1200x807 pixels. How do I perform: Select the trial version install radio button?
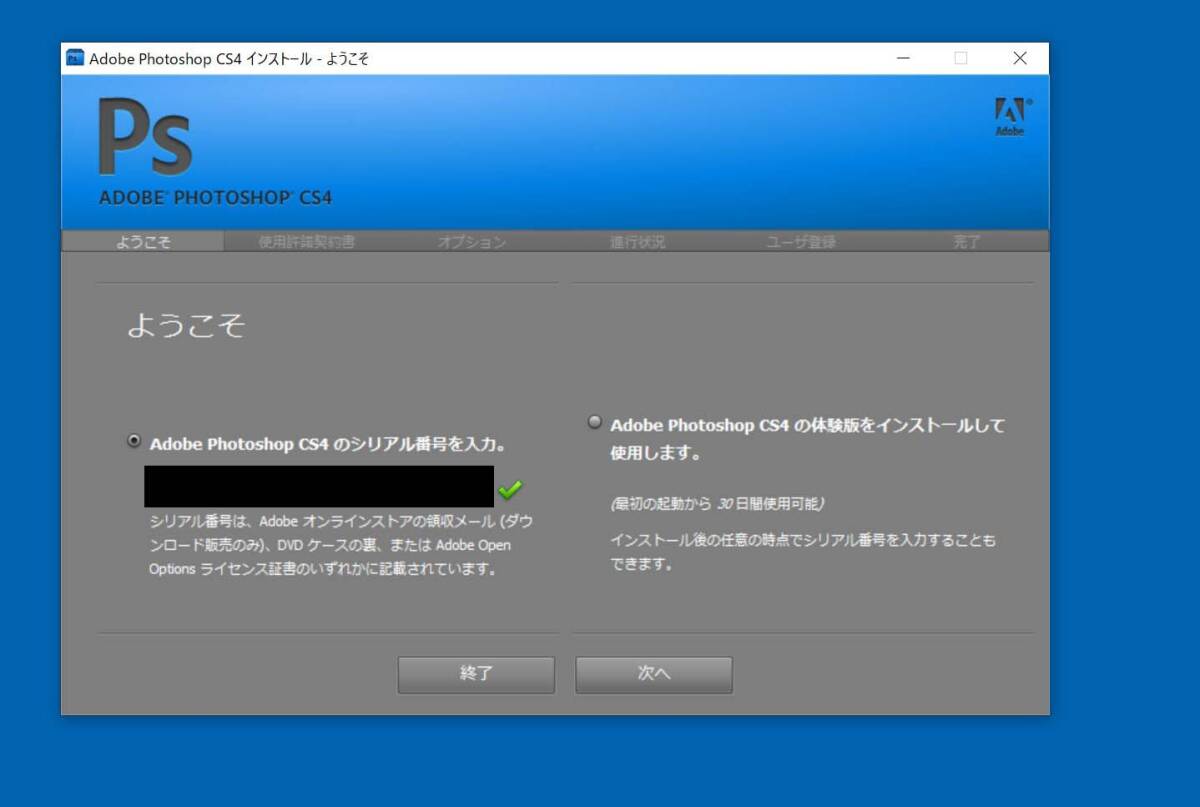pyautogui.click(x=595, y=423)
